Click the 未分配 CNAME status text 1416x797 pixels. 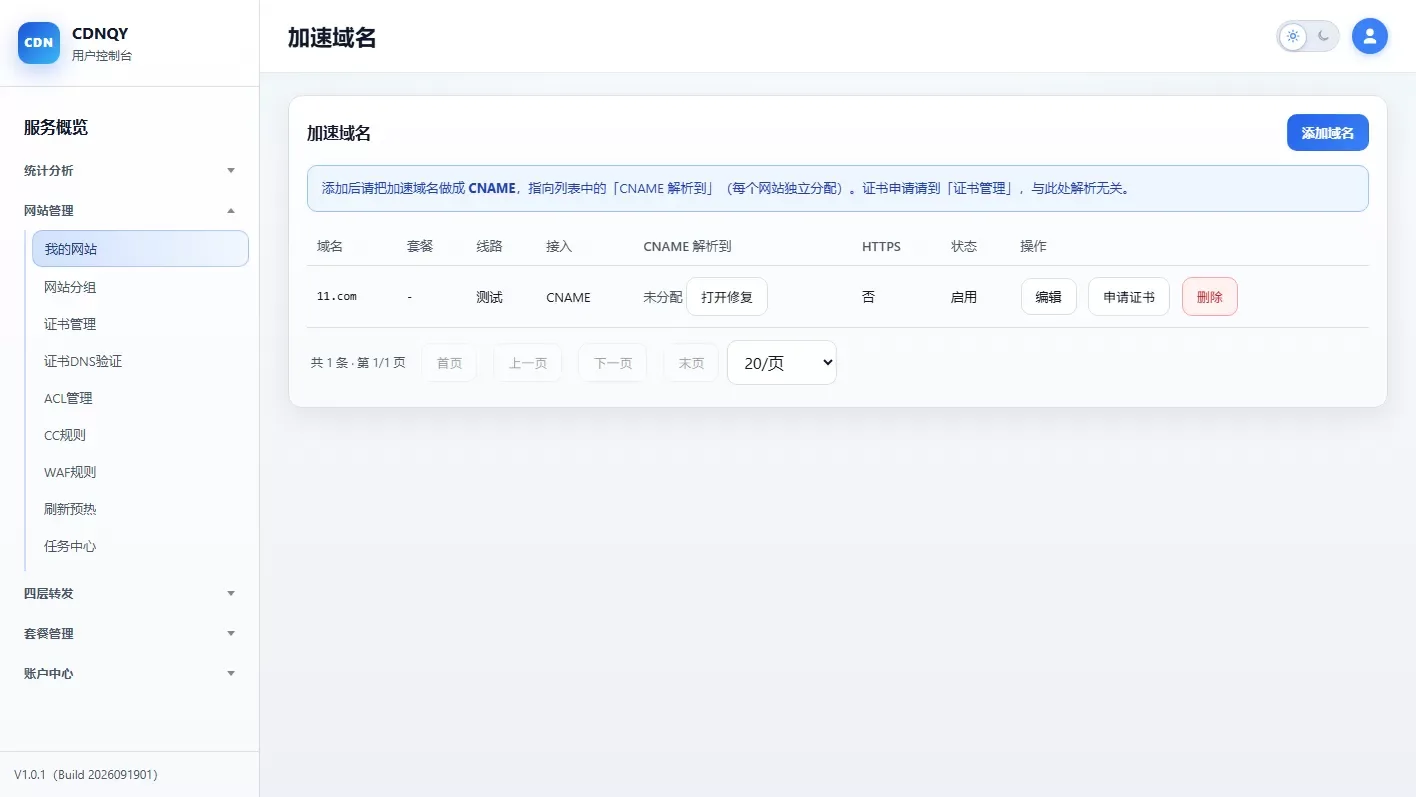point(662,297)
